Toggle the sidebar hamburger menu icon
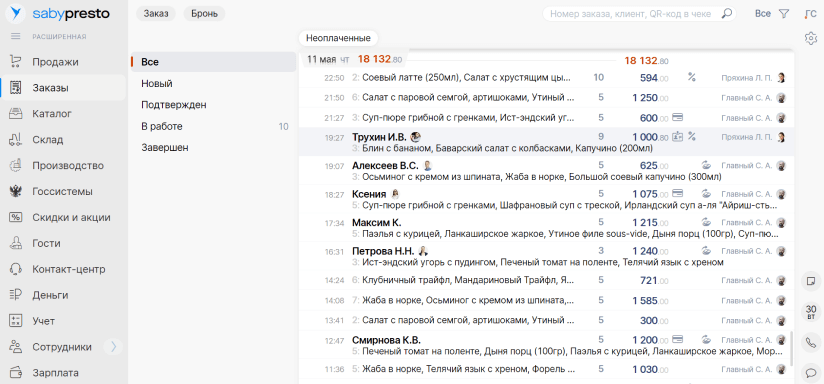The image size is (824, 384). [16, 37]
